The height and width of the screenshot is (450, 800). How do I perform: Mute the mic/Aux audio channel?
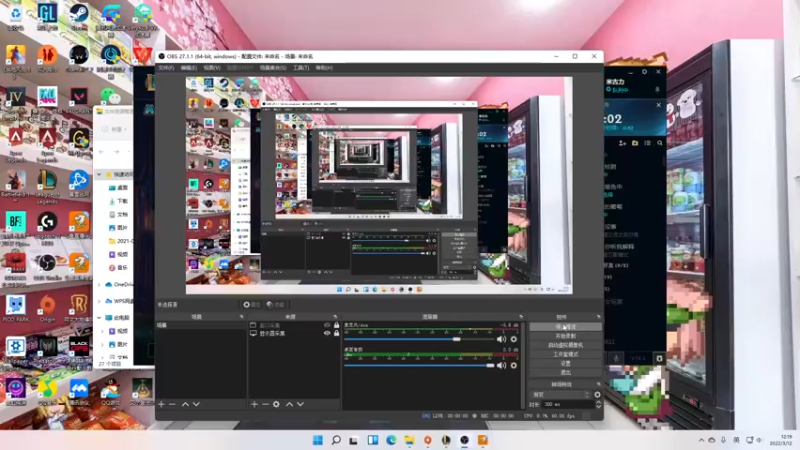click(x=502, y=339)
